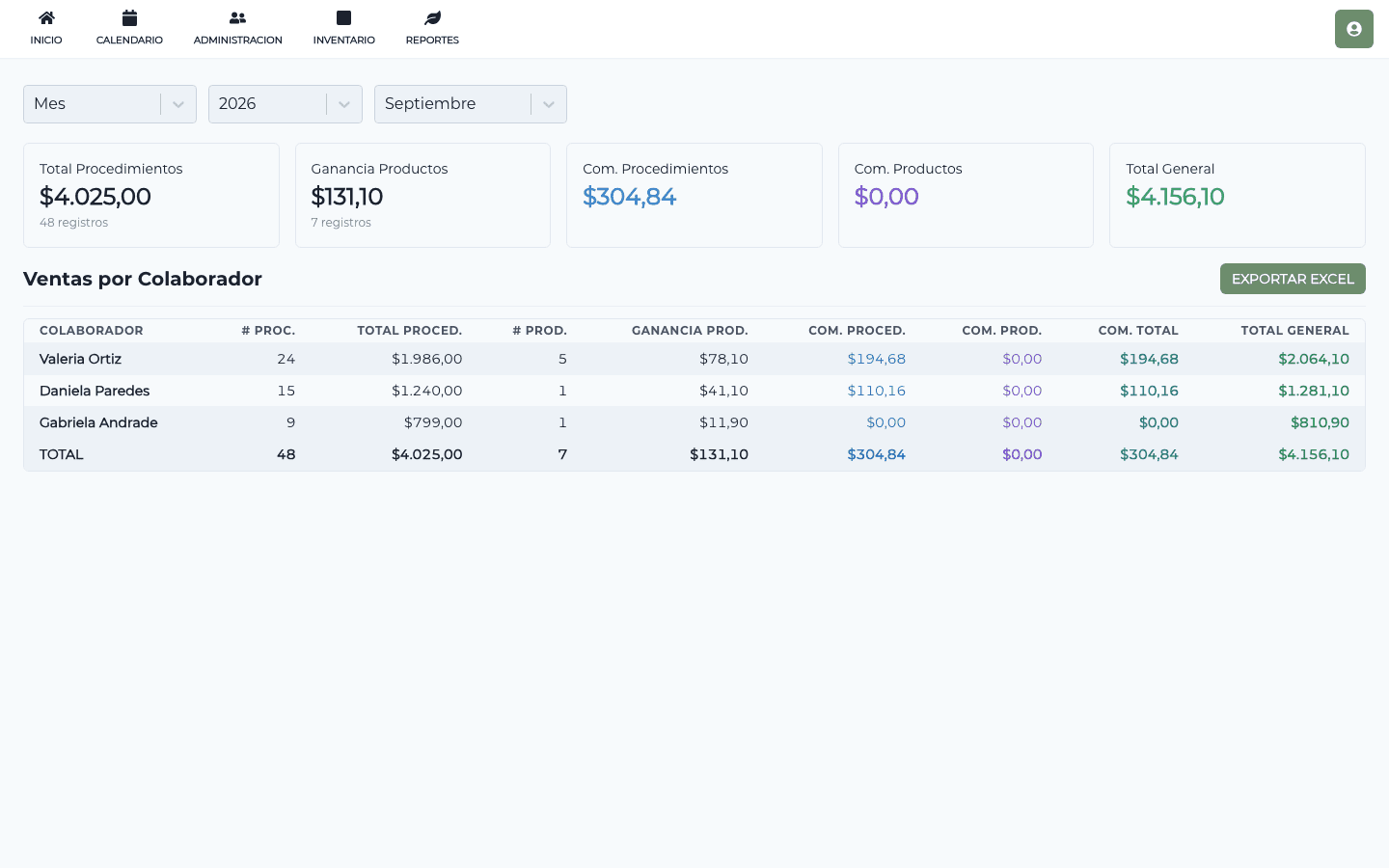1389x868 pixels.
Task: Click the GANANCIA PROD. column header
Action: pyautogui.click(x=690, y=331)
